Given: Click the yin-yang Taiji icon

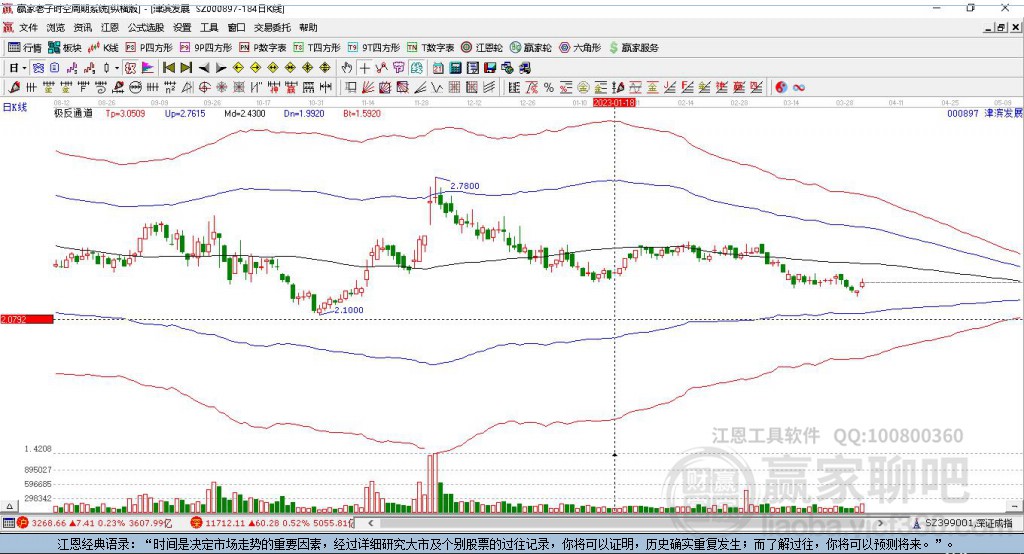Looking at the screenshot, I should [782, 87].
